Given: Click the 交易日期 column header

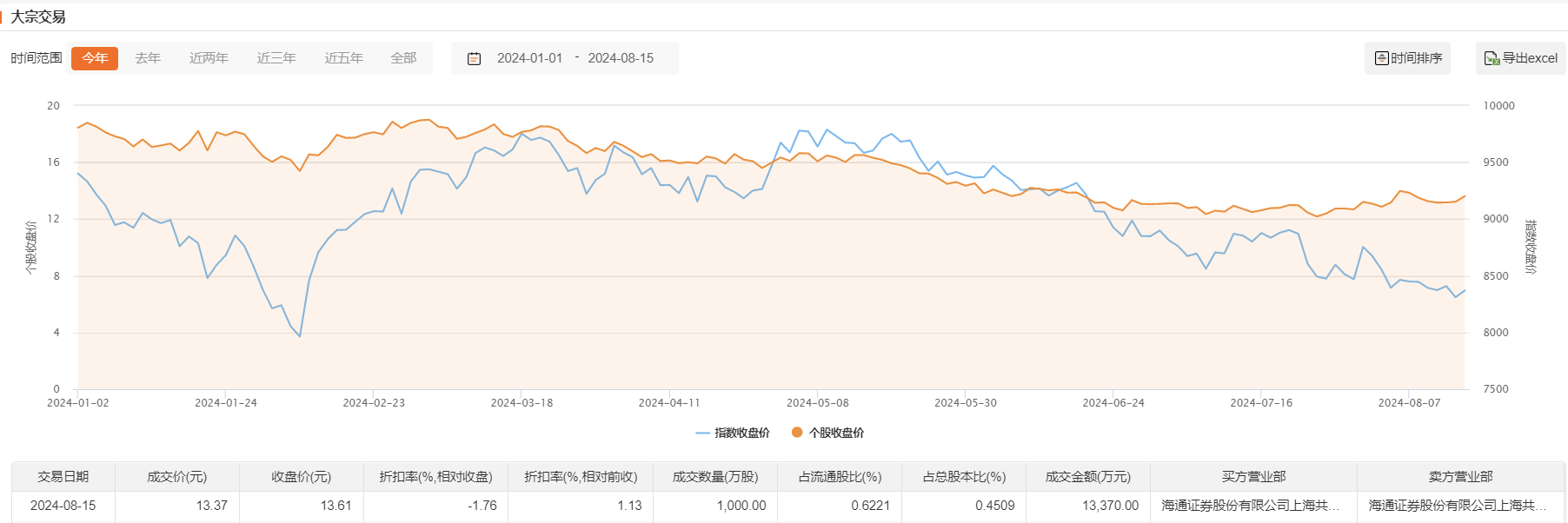Looking at the screenshot, I should click(63, 477).
